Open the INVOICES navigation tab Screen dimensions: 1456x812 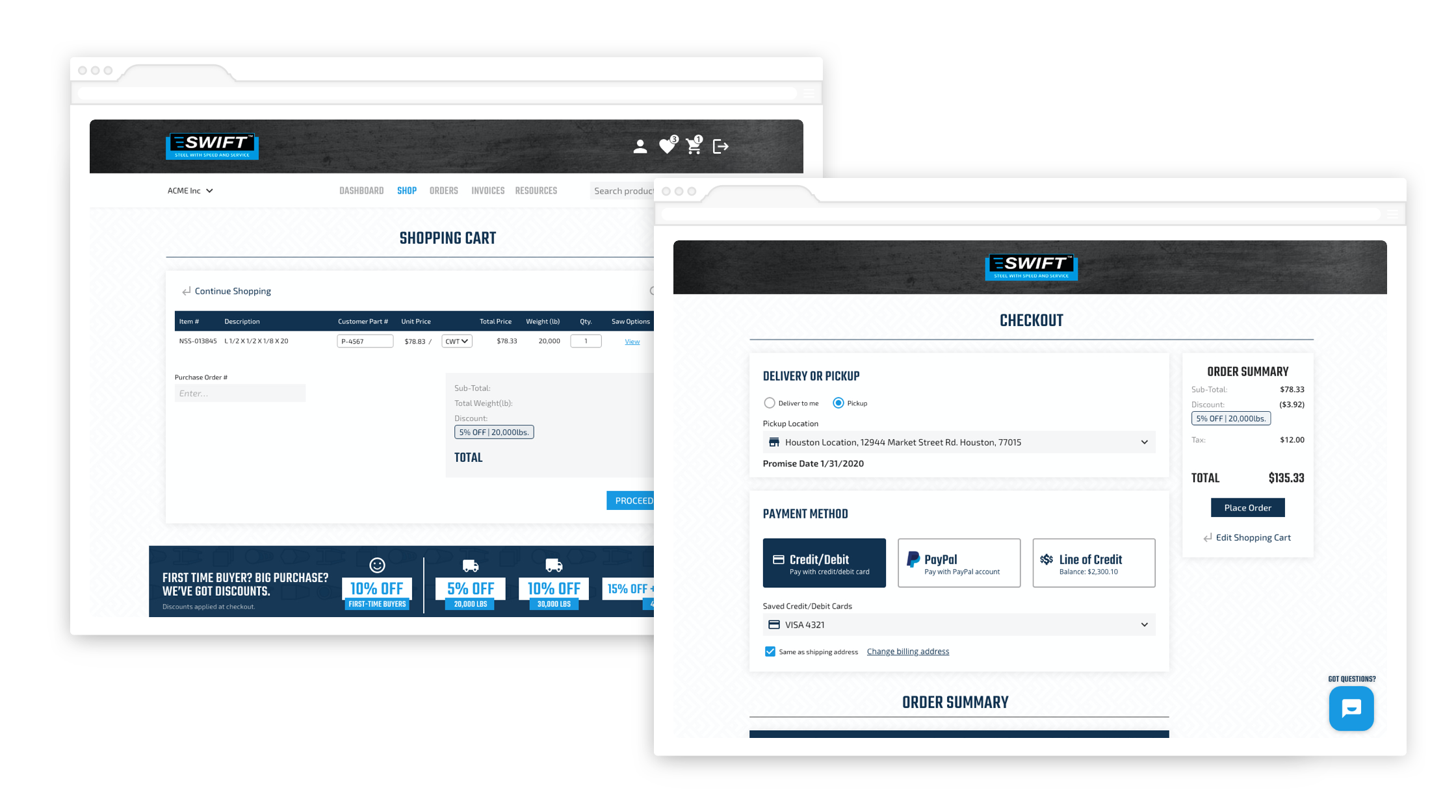pyautogui.click(x=489, y=190)
